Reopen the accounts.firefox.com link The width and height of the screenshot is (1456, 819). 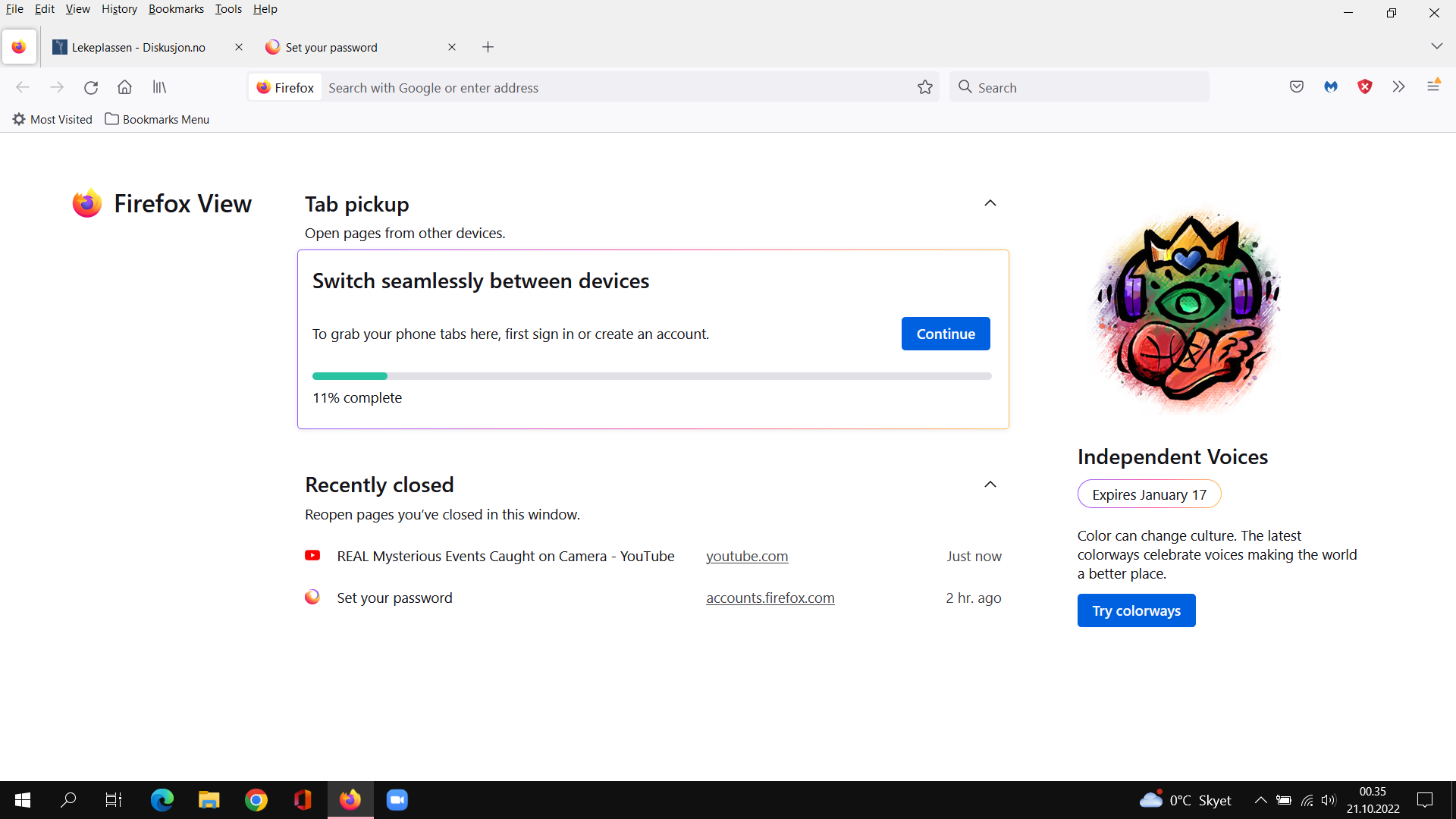pos(770,598)
